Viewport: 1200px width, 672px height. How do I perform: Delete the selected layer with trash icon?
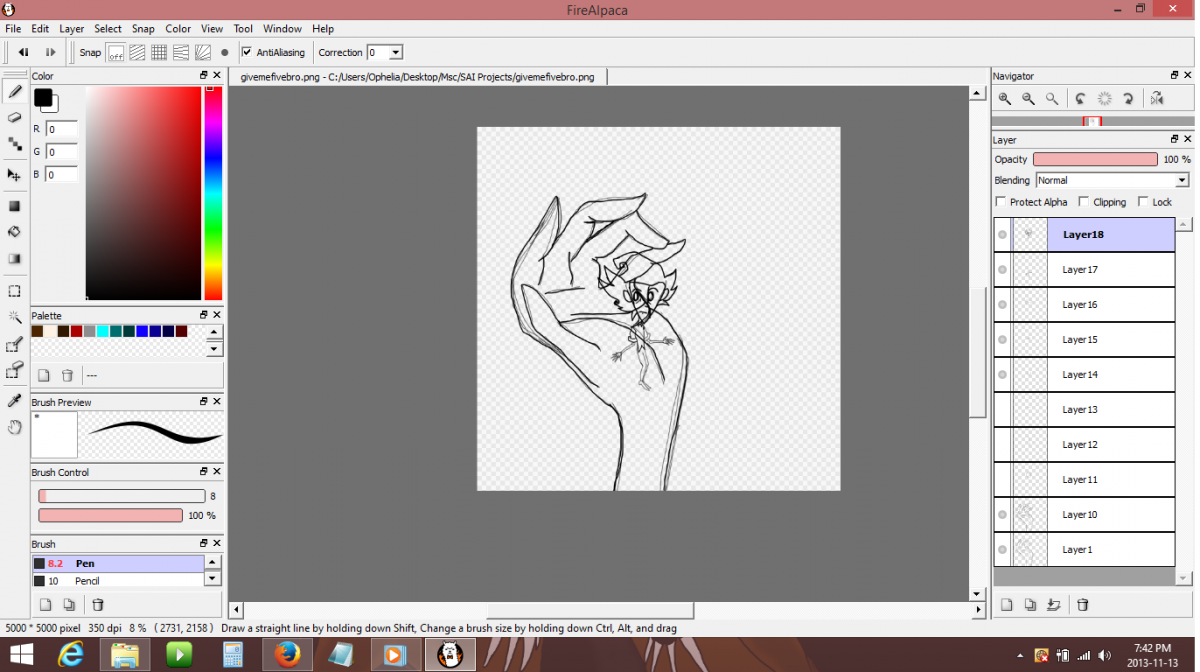pyautogui.click(x=1082, y=605)
